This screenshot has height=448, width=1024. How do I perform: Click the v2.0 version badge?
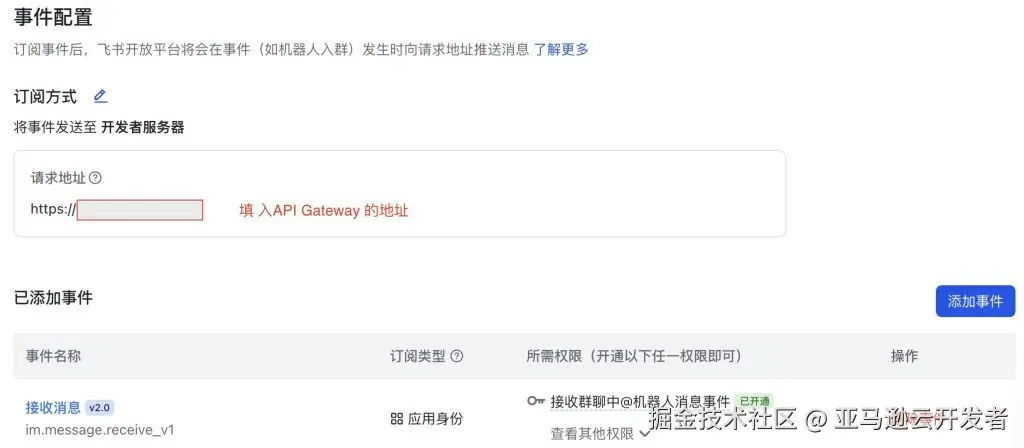tap(100, 408)
